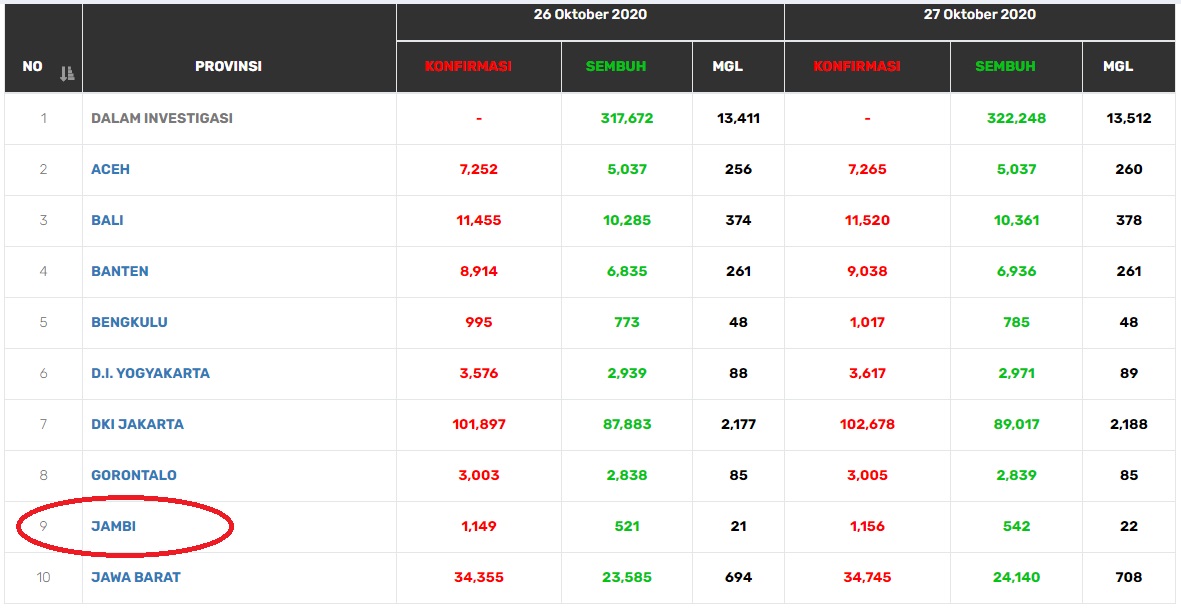The height and width of the screenshot is (610, 1181).
Task: Click KONFIRMASI header under 26 Oktober
Action: tap(468, 67)
